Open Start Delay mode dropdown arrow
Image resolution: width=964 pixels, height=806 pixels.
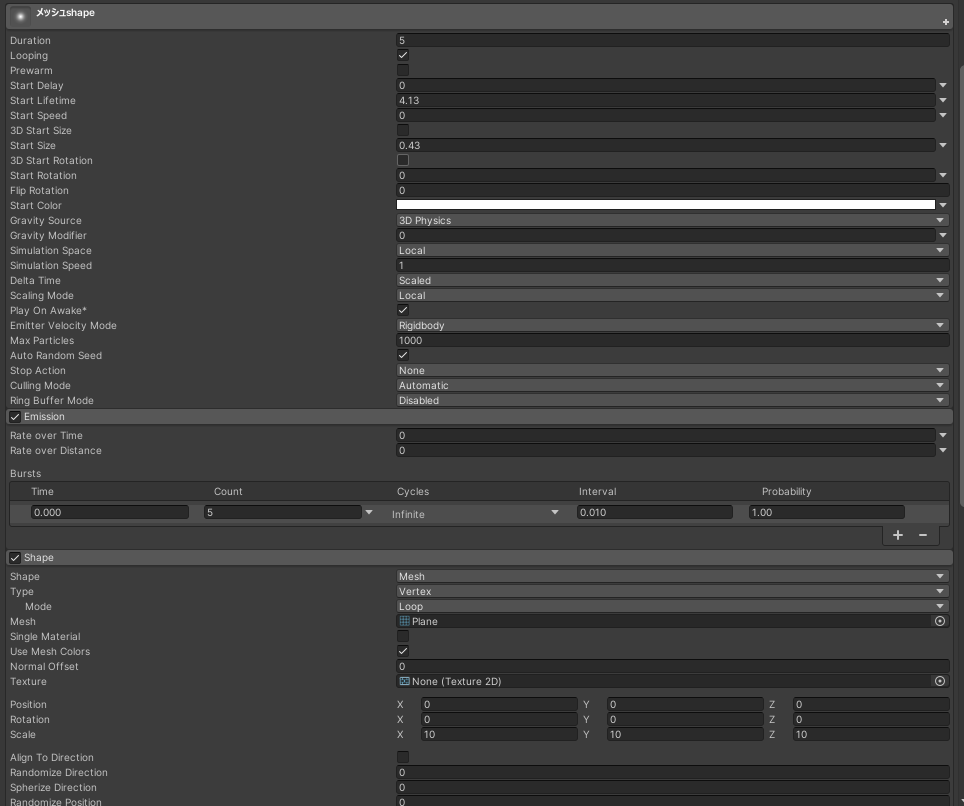tap(943, 85)
